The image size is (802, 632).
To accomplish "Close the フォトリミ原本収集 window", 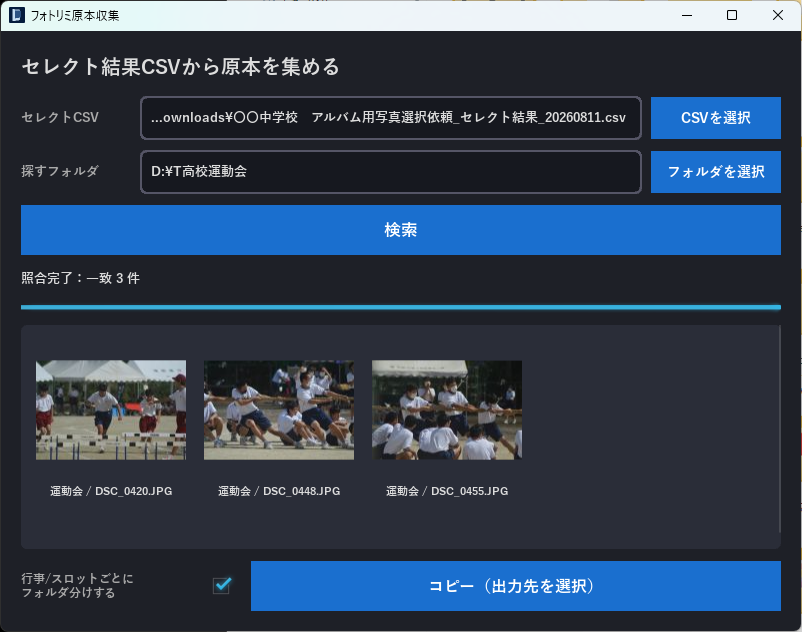I will (x=777, y=15).
